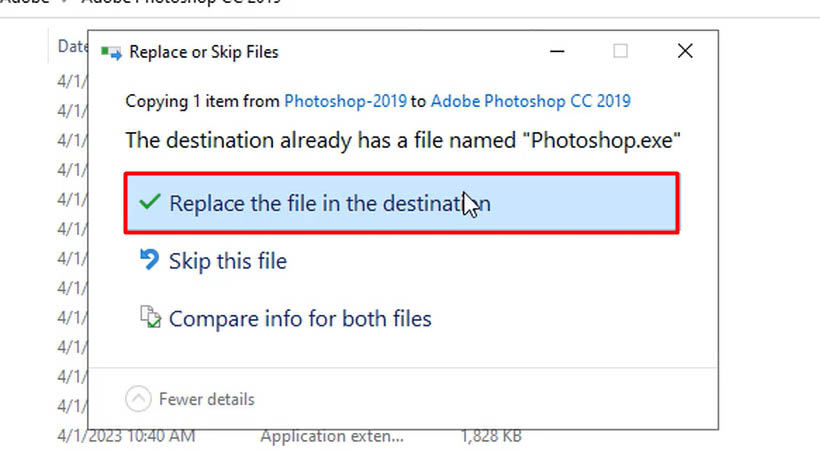Image resolution: width=820 pixels, height=450 pixels.
Task: Sort by the Date column header
Action: tap(72, 46)
